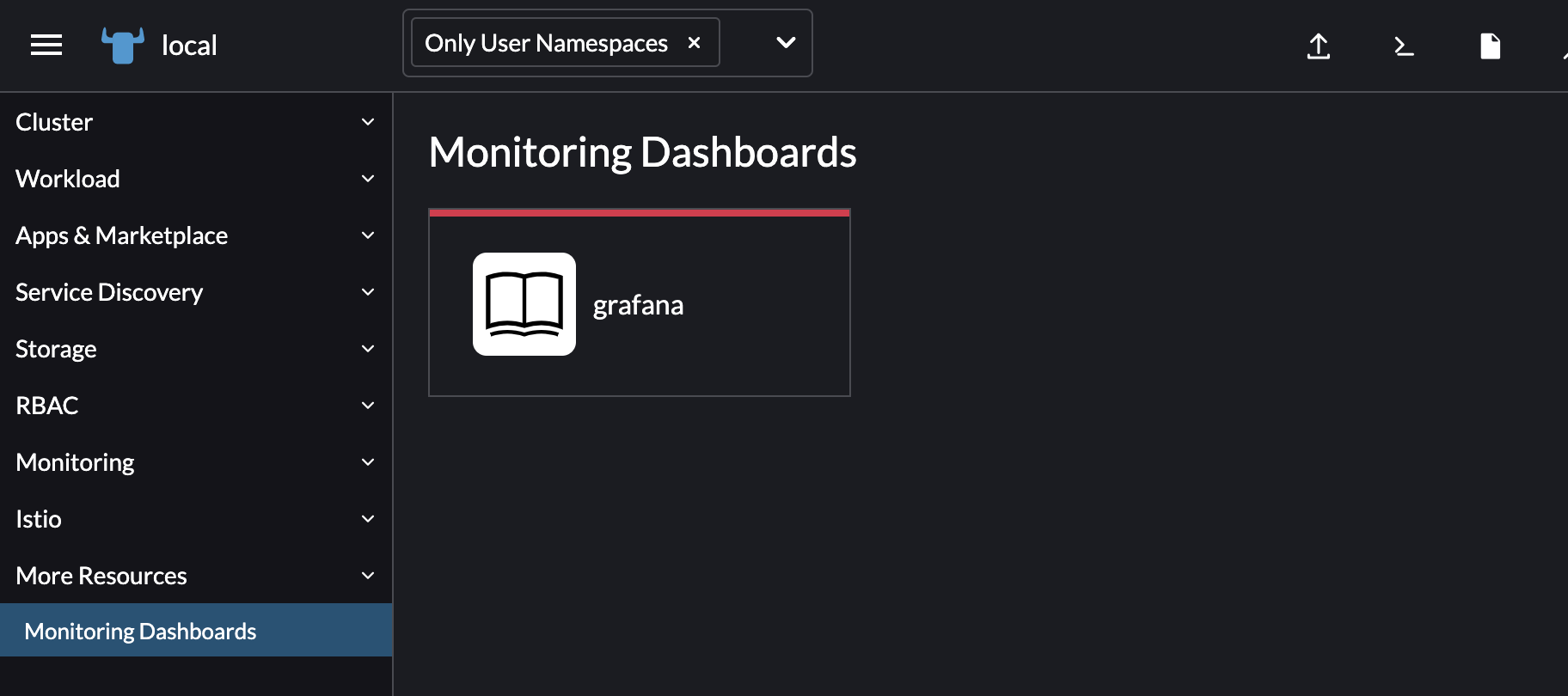The height and width of the screenshot is (696, 1568).
Task: Expand the Workload section chevron
Action: (x=368, y=179)
